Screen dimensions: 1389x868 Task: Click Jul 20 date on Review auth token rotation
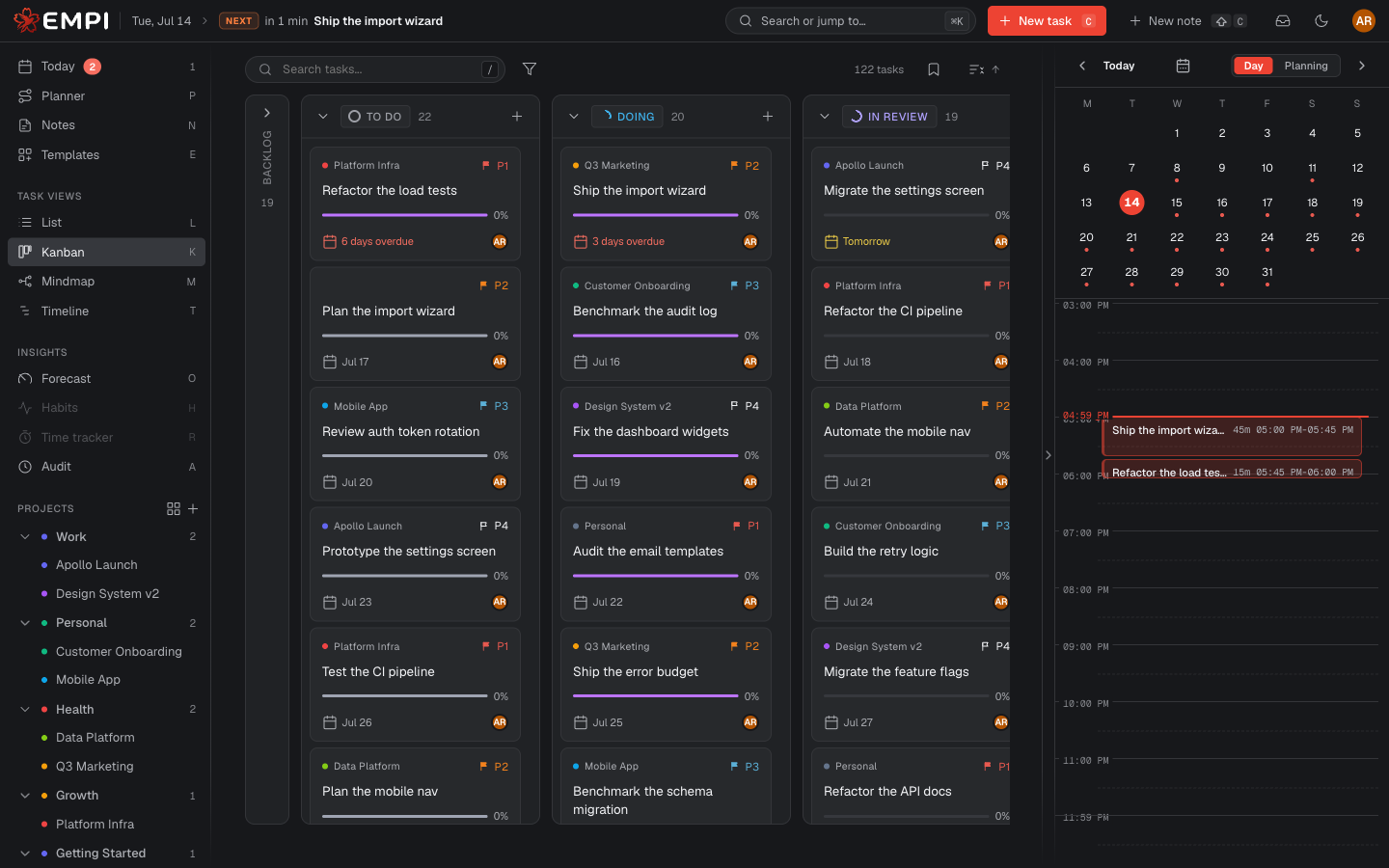click(347, 482)
